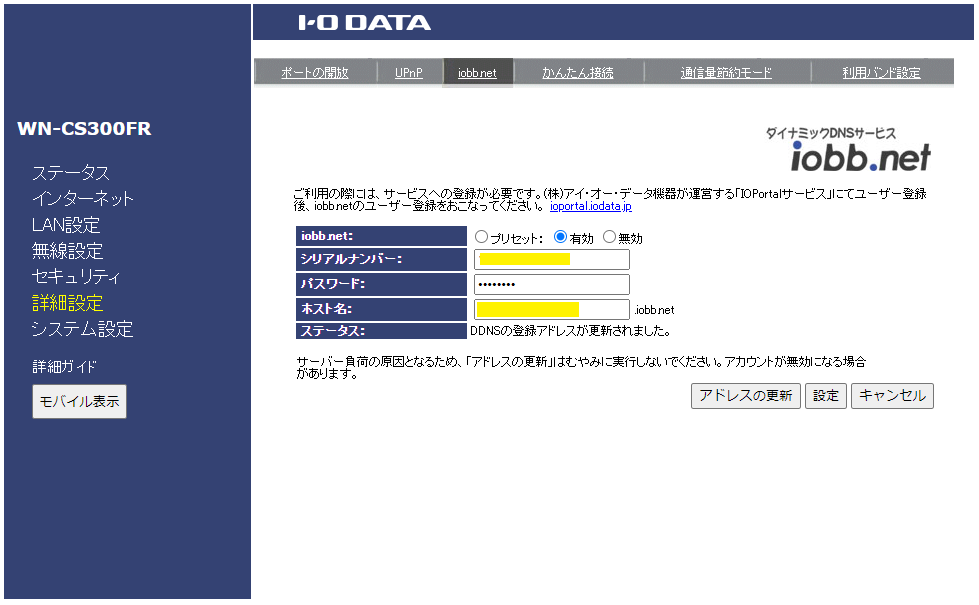
Task: Click the I-O DATA logo
Action: [x=365, y=23]
